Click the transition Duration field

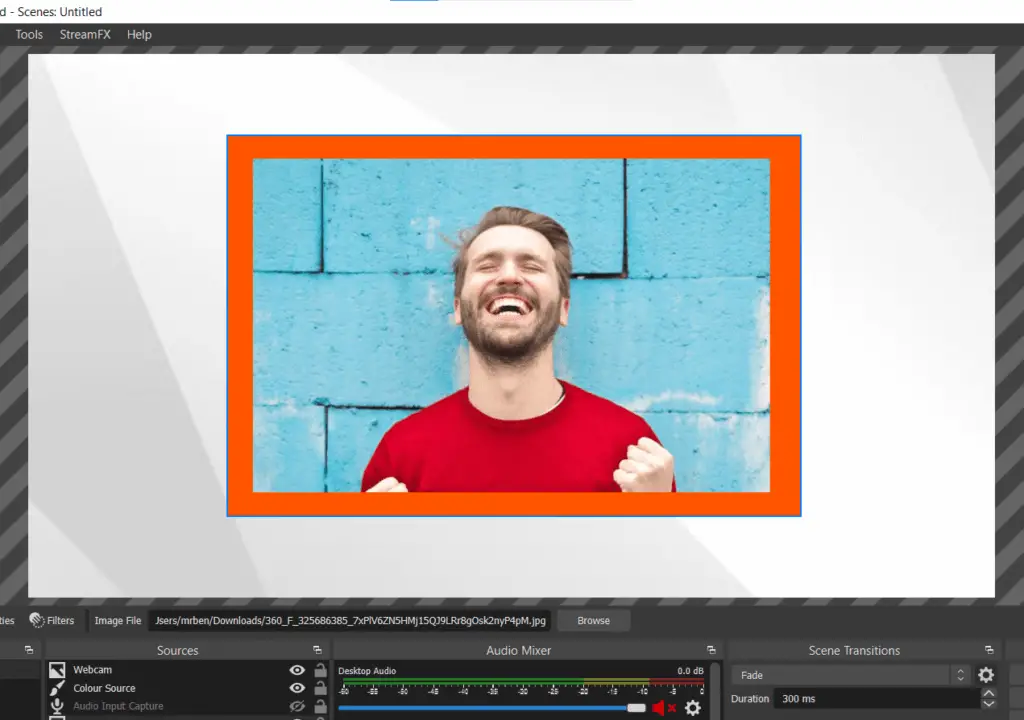pos(877,698)
